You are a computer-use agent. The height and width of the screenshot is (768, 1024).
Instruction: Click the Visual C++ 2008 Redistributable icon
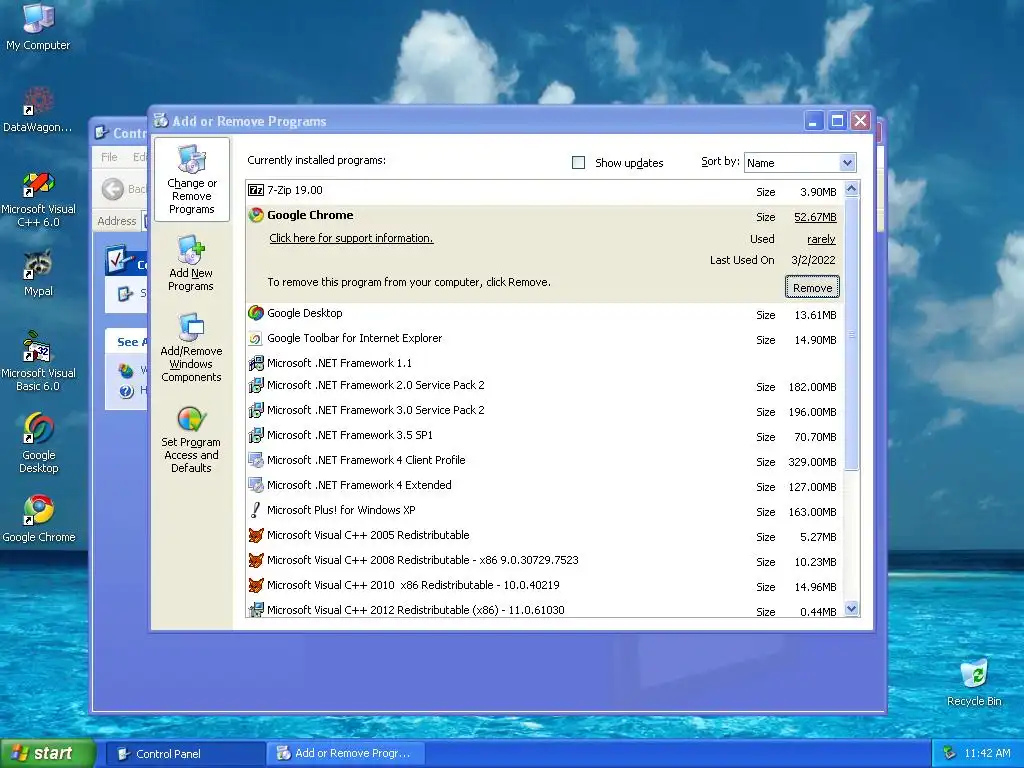pos(256,560)
